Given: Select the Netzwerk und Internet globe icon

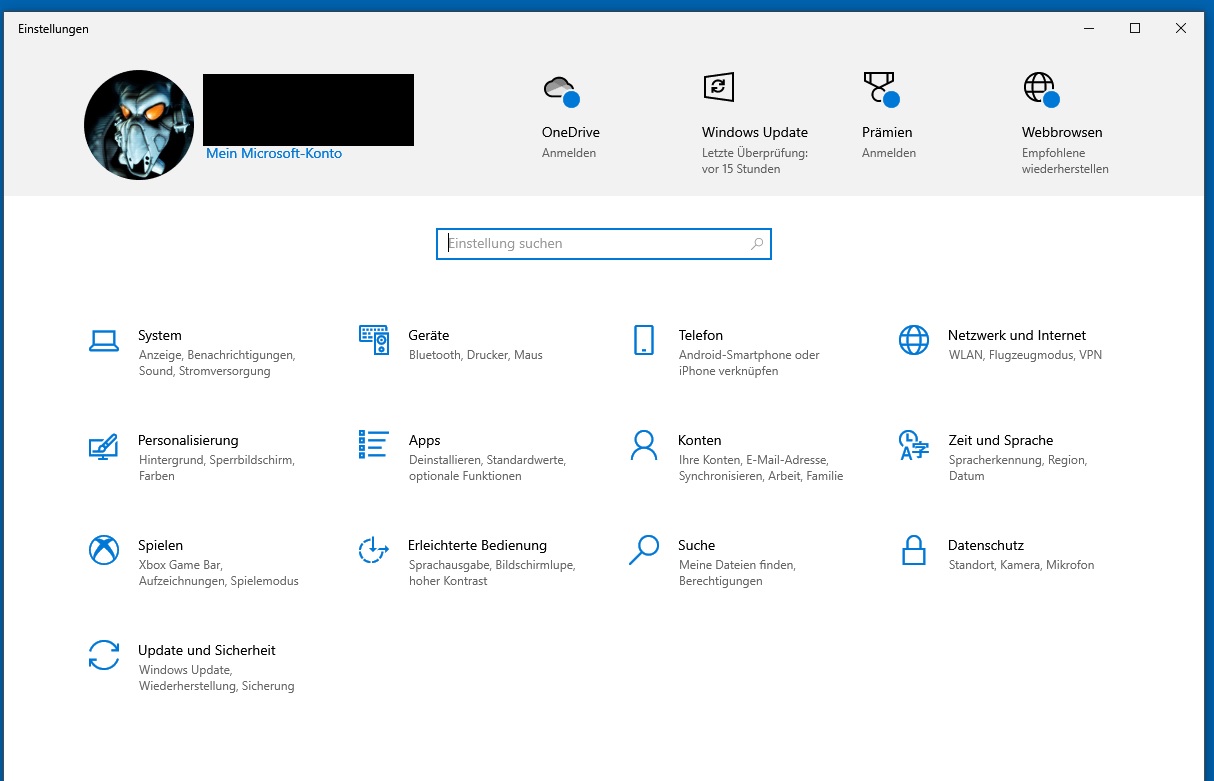Looking at the screenshot, I should pyautogui.click(x=913, y=340).
